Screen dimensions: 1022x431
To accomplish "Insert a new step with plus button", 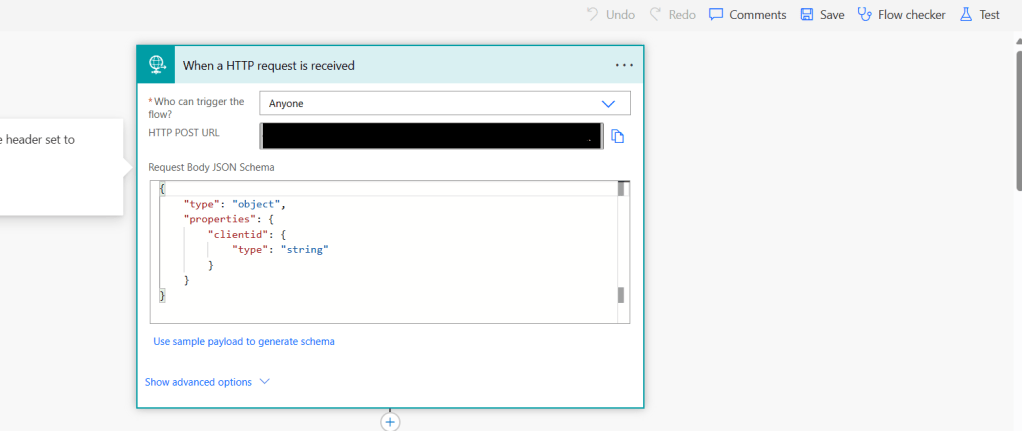I will pyautogui.click(x=390, y=422).
